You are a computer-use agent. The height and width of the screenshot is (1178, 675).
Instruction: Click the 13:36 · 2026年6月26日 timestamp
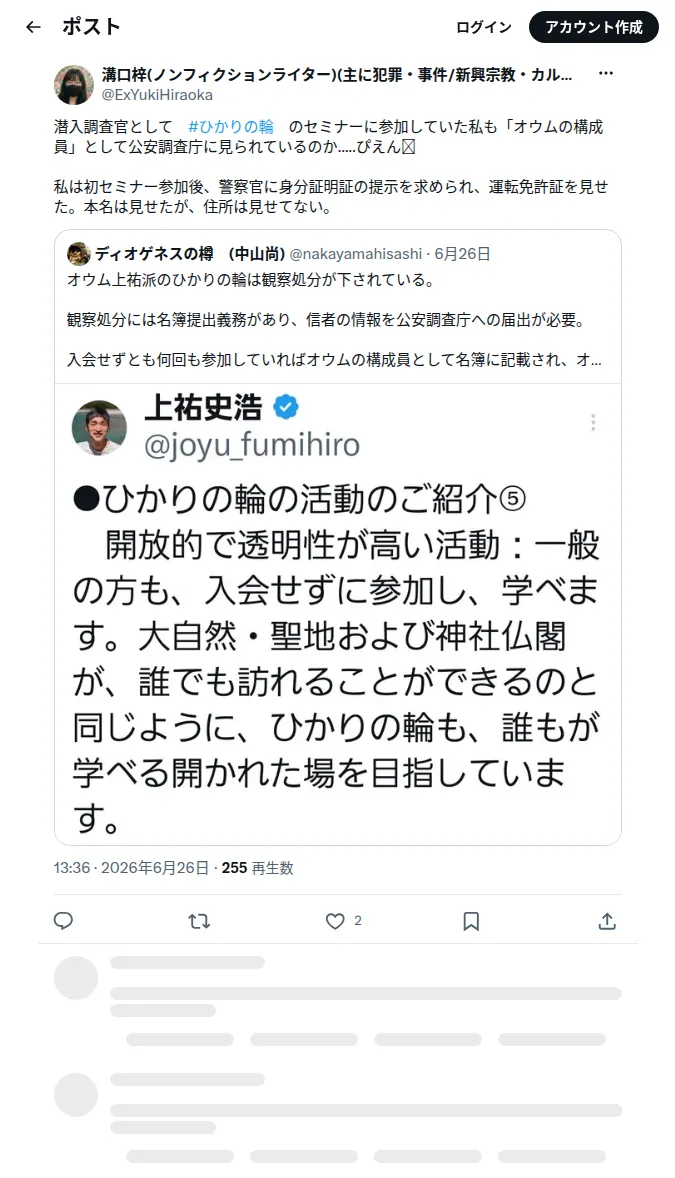131,868
